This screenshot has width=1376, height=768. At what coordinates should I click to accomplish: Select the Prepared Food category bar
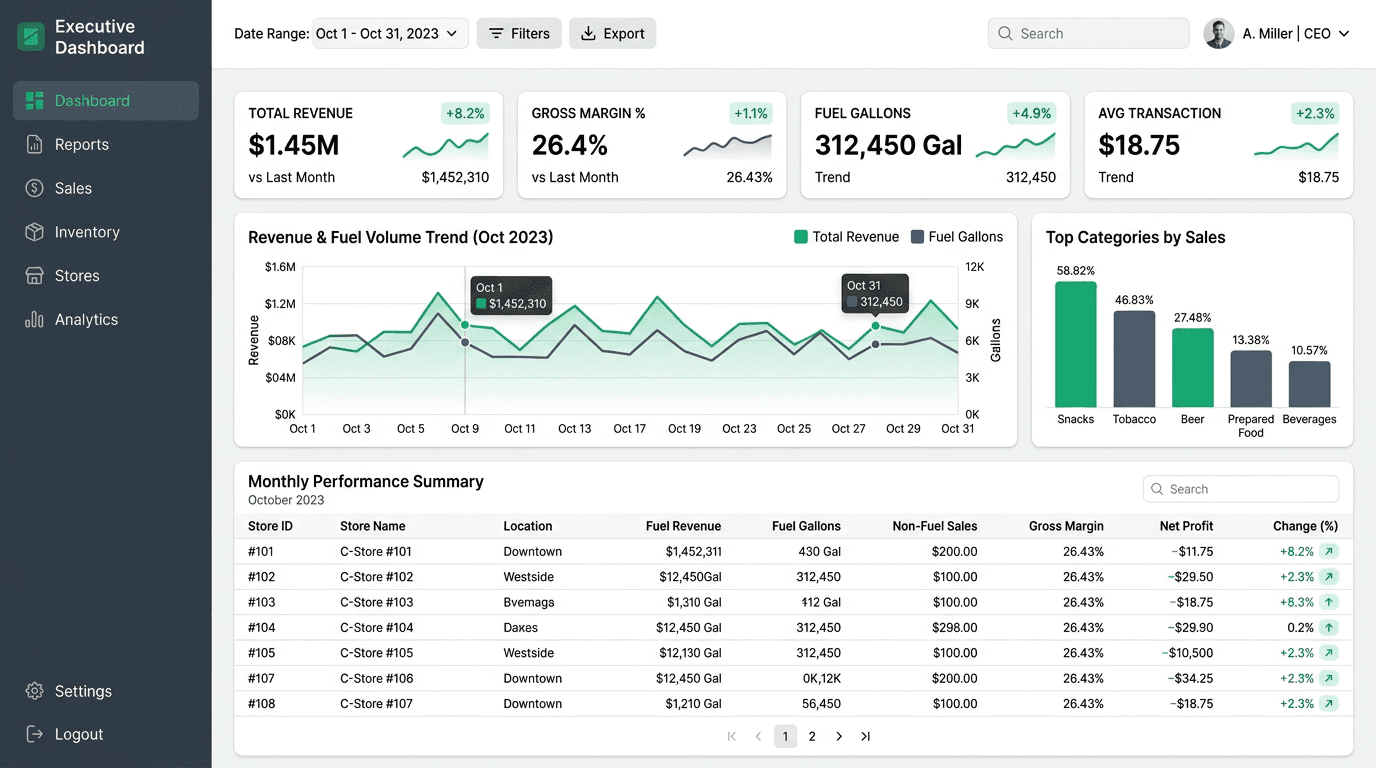coord(1251,379)
